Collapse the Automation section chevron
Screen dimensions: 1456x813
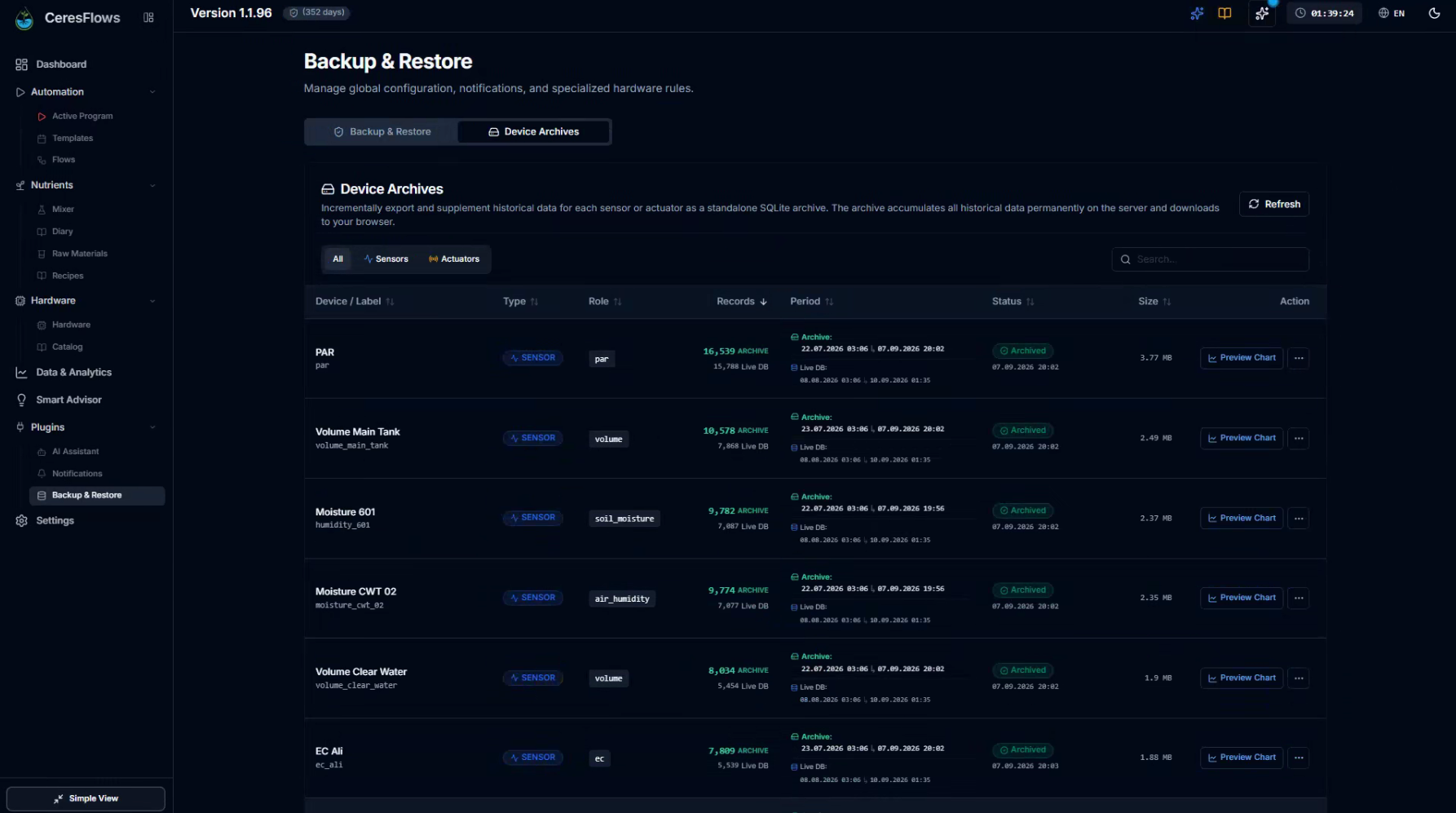tap(152, 92)
